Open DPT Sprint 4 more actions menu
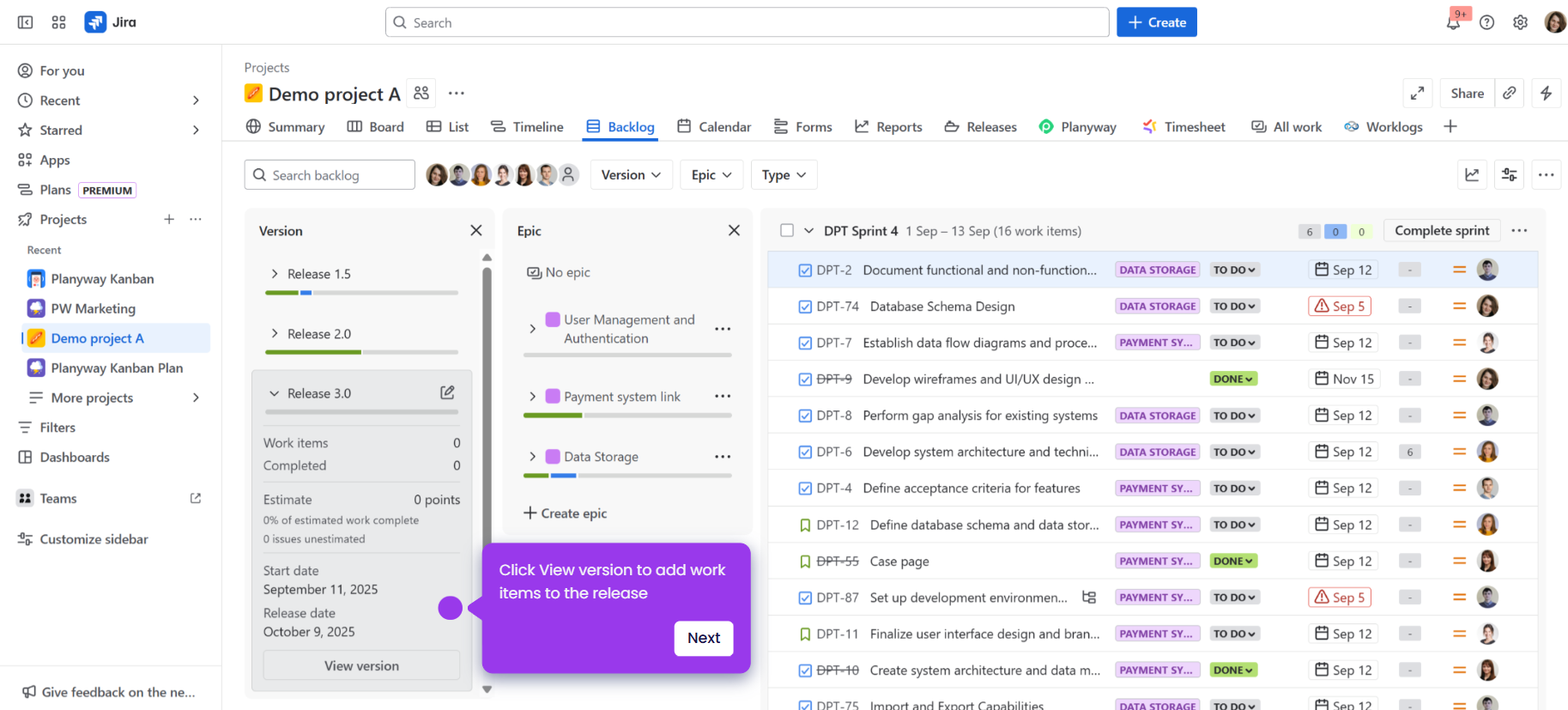 (x=1519, y=230)
